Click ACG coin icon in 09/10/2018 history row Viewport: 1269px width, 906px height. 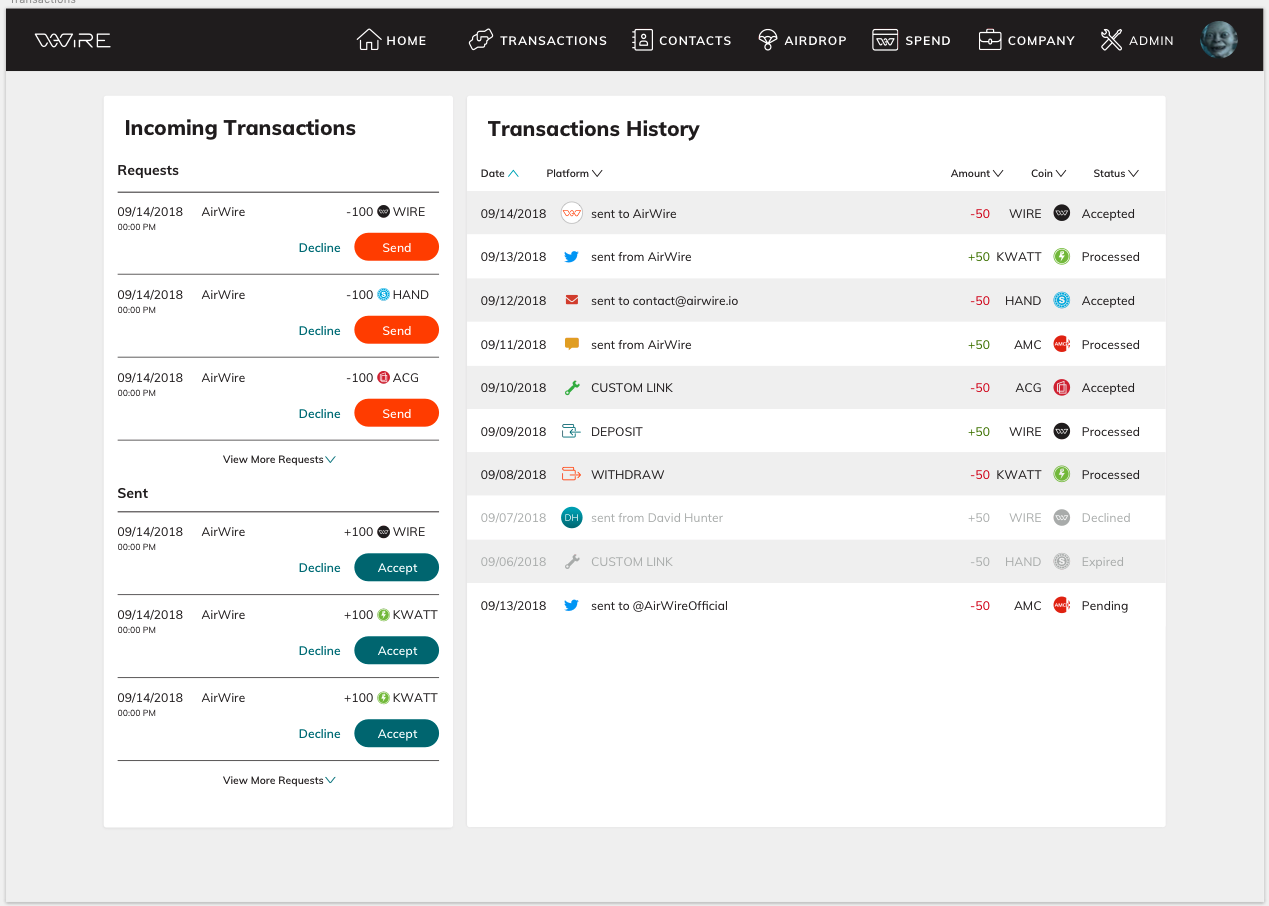(1062, 388)
